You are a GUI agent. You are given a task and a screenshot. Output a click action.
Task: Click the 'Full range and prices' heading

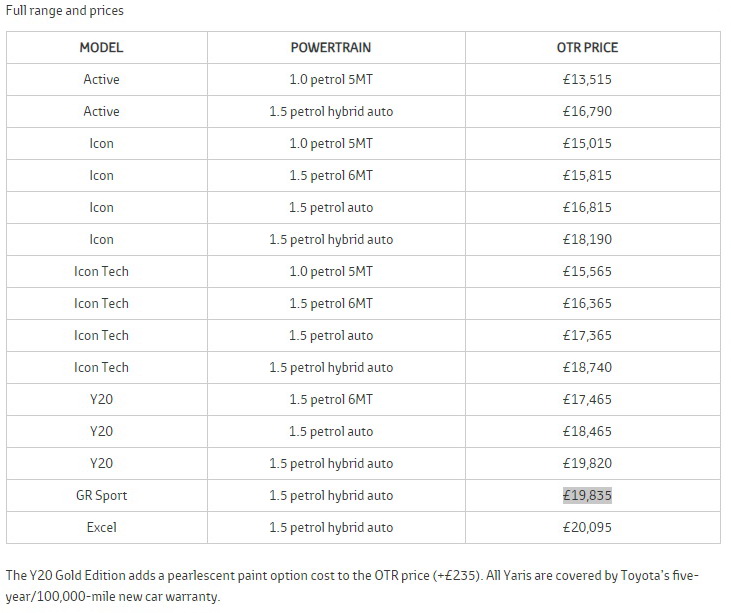point(65,10)
